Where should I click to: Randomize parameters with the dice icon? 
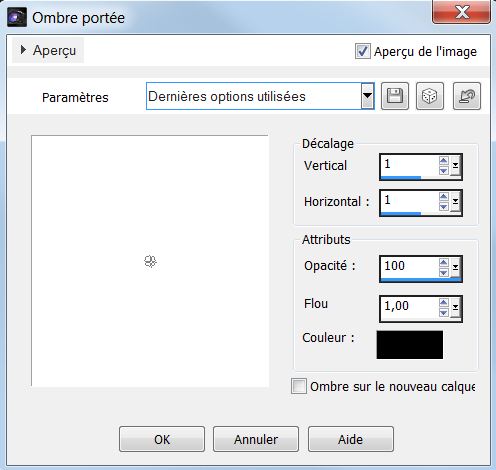(430, 96)
